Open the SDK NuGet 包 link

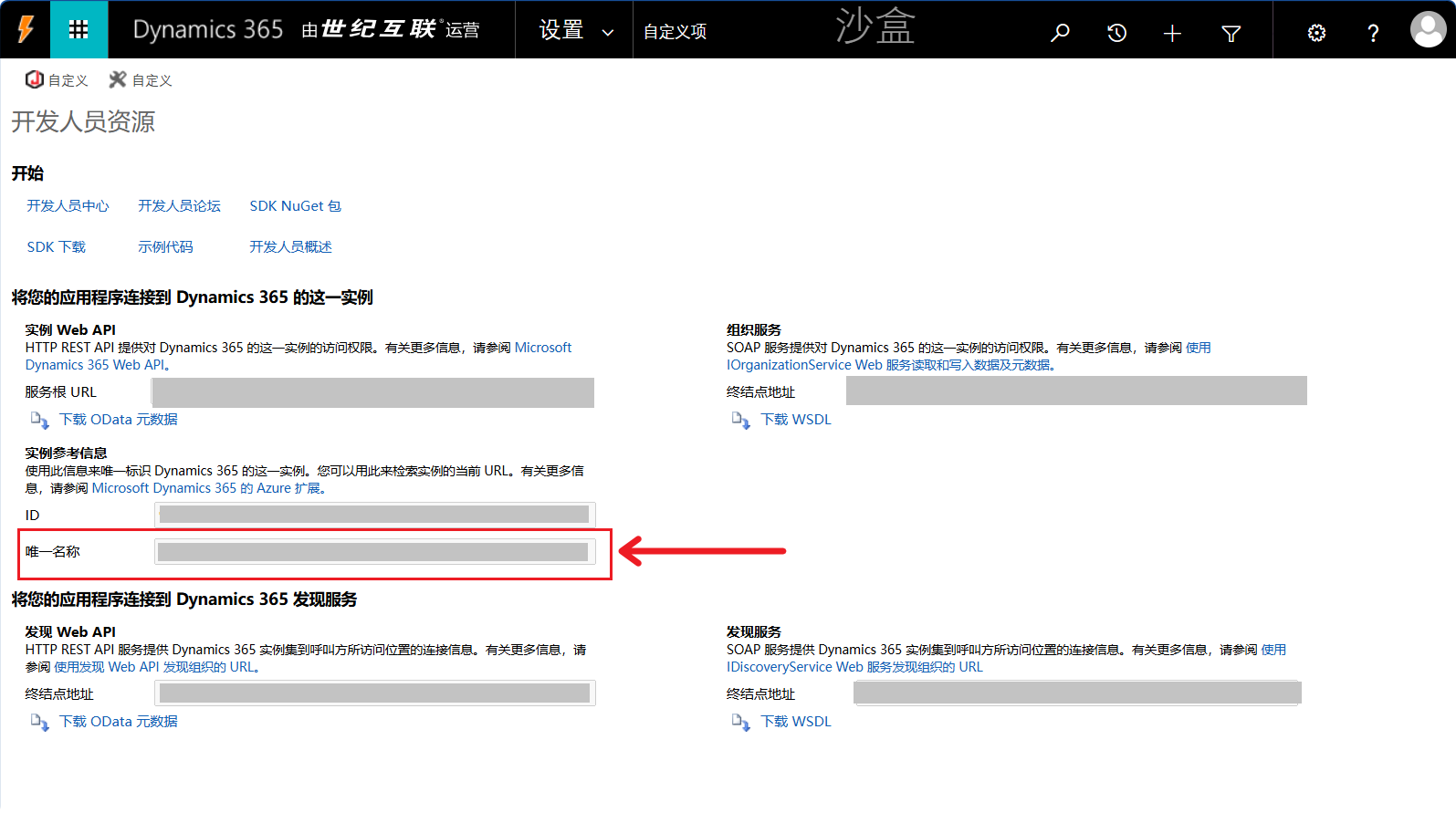click(295, 206)
